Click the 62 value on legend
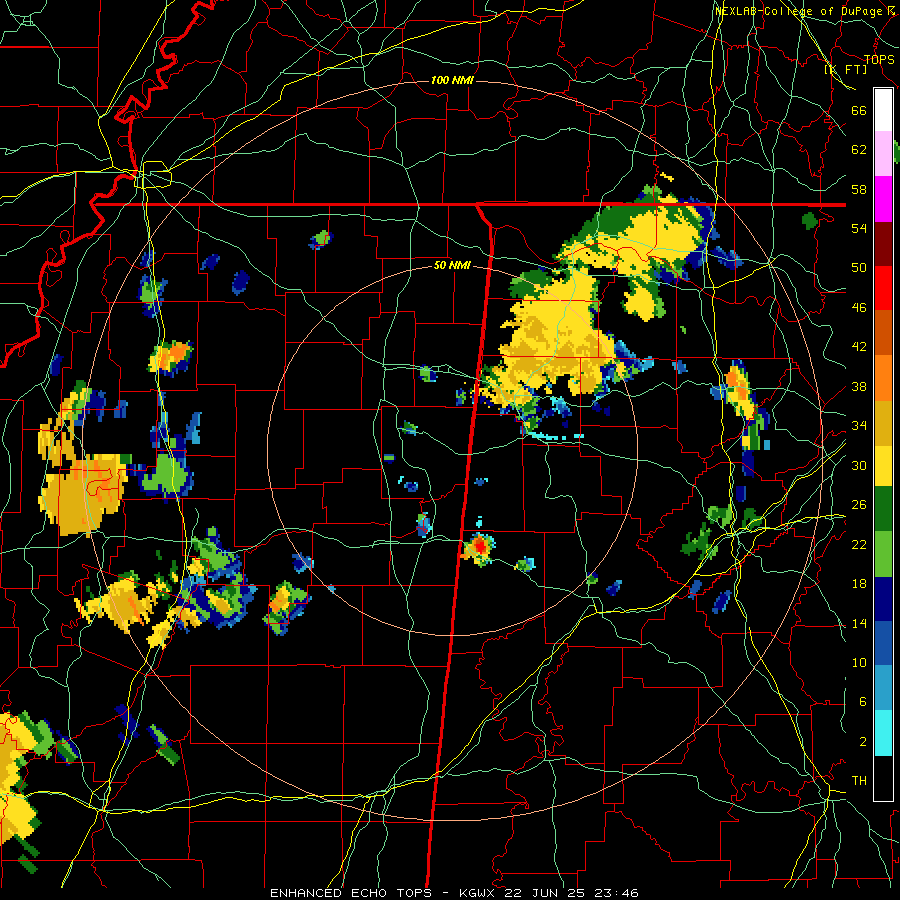This screenshot has width=900, height=900. click(x=859, y=150)
